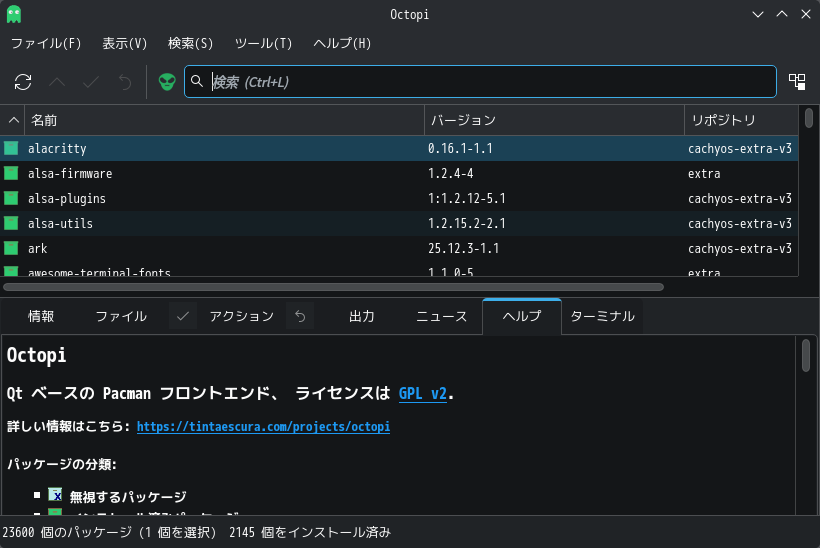This screenshot has height=548, width=820.
Task: Close the Octopi window
Action: click(x=806, y=14)
